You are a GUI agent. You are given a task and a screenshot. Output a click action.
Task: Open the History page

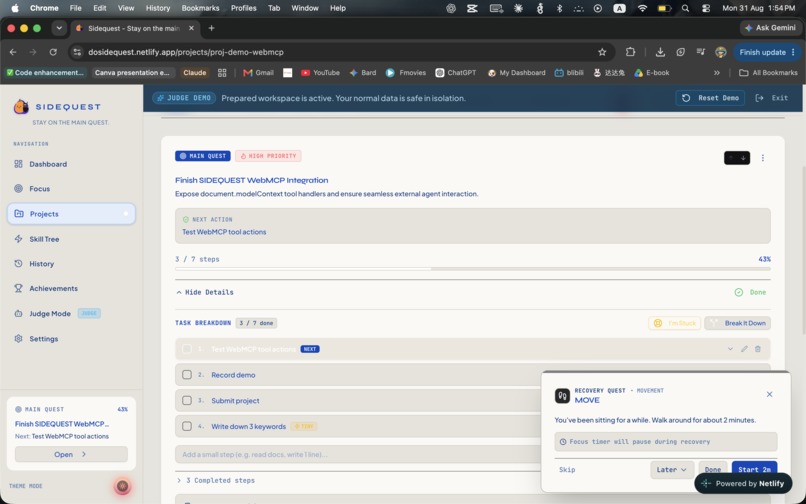point(41,263)
